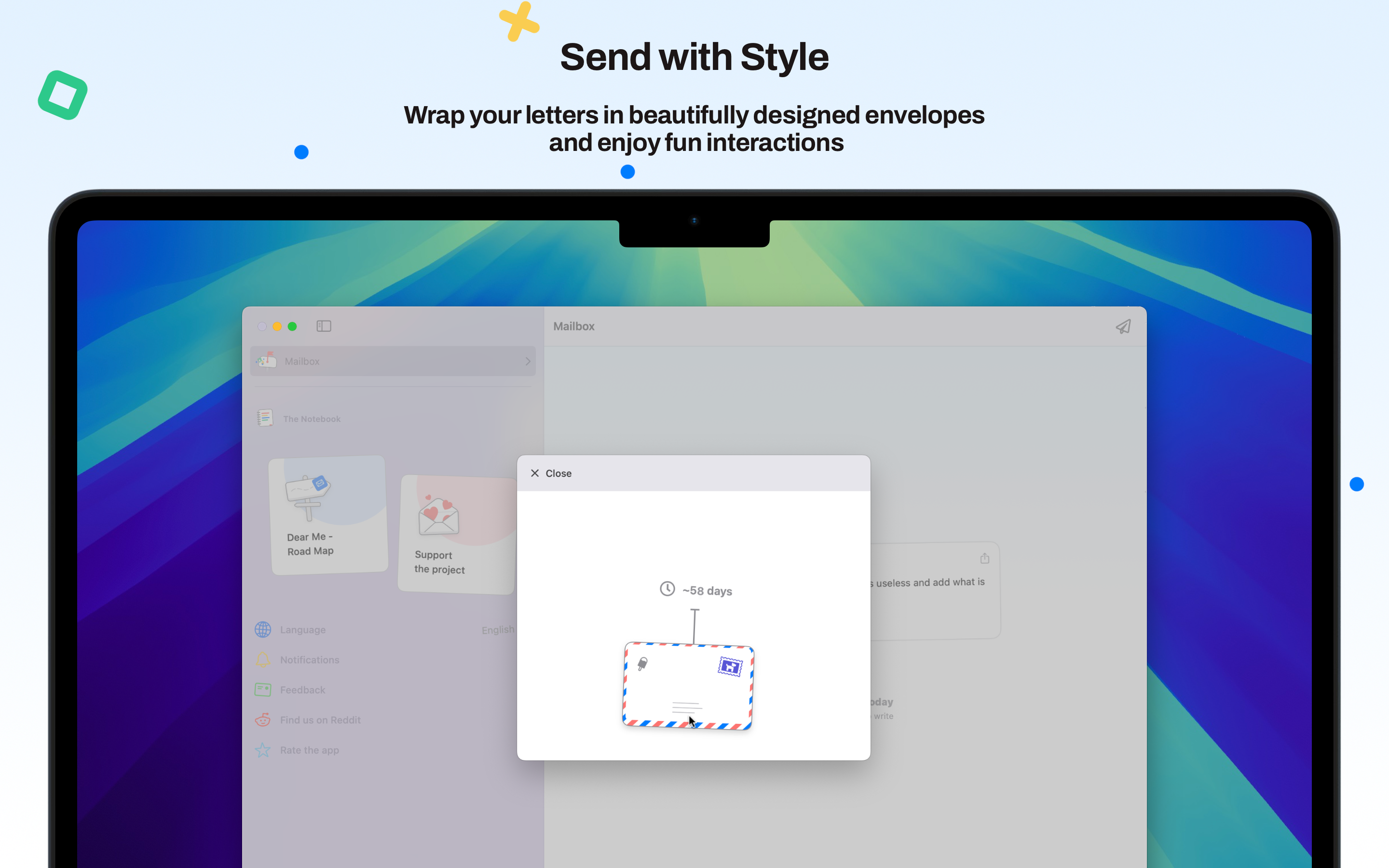
Task: Click the Reddit icon
Action: (263, 720)
